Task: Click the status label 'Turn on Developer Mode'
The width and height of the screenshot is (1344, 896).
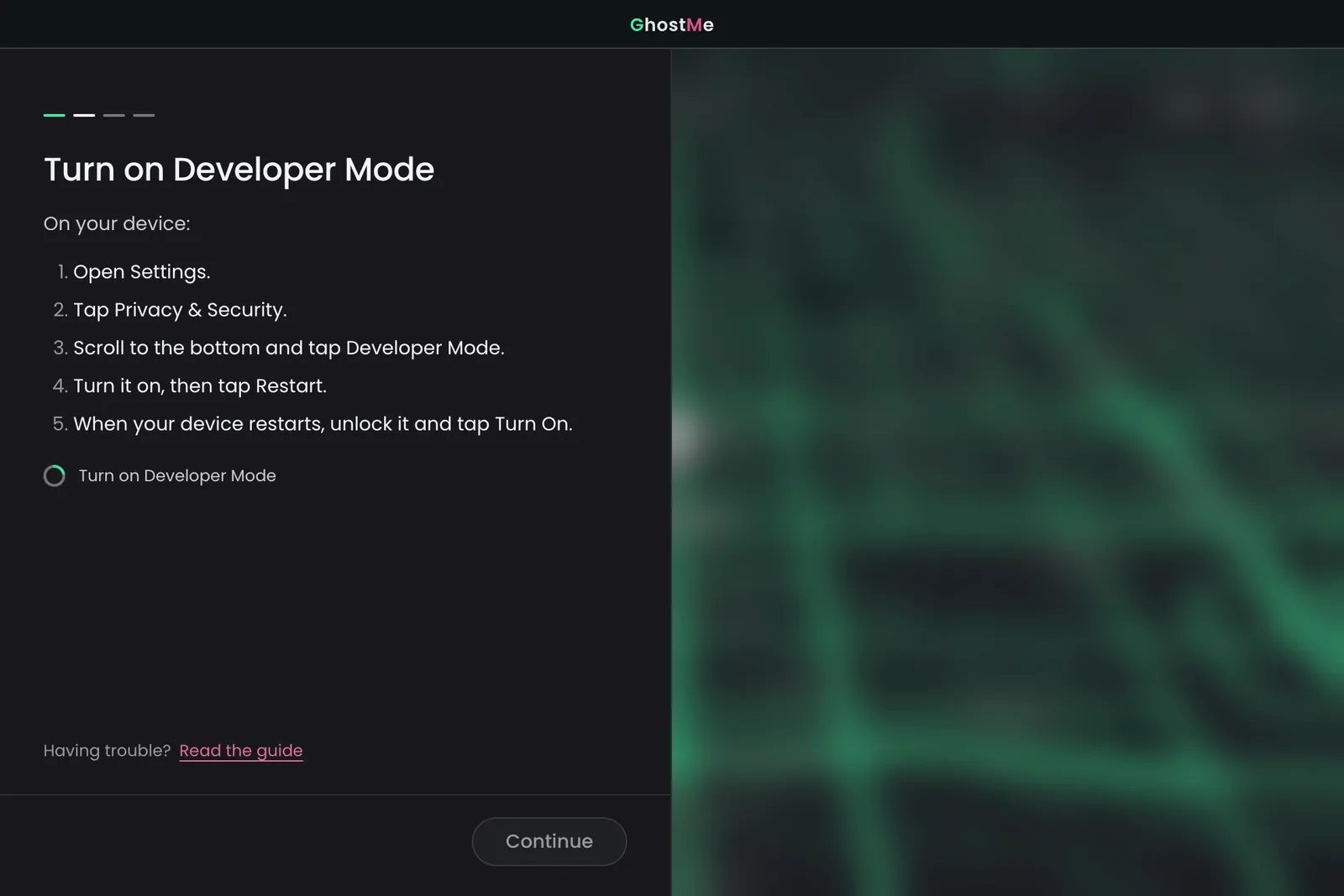Action: (177, 476)
